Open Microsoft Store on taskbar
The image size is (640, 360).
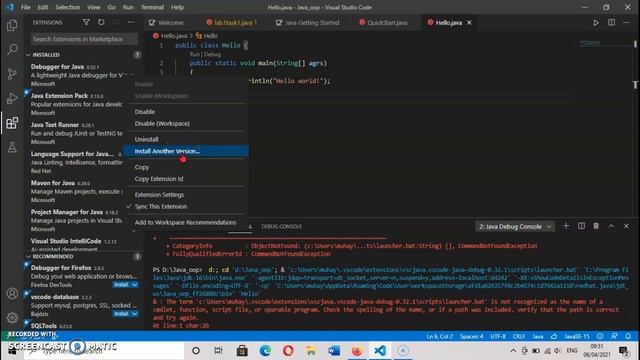tap(242, 351)
